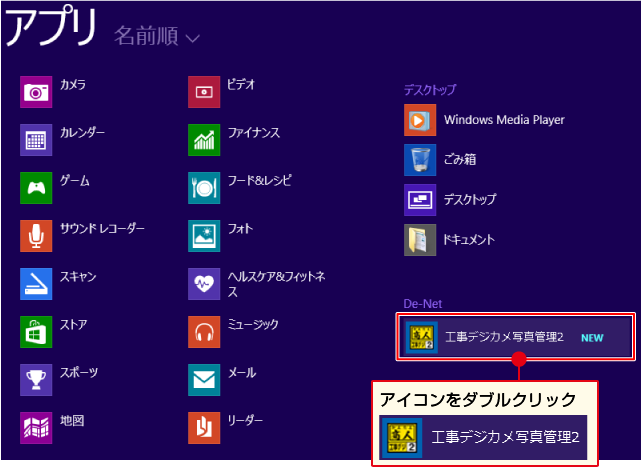Open the 名前順 sort dropdown
This screenshot has height=467, width=641.
[x=157, y=36]
